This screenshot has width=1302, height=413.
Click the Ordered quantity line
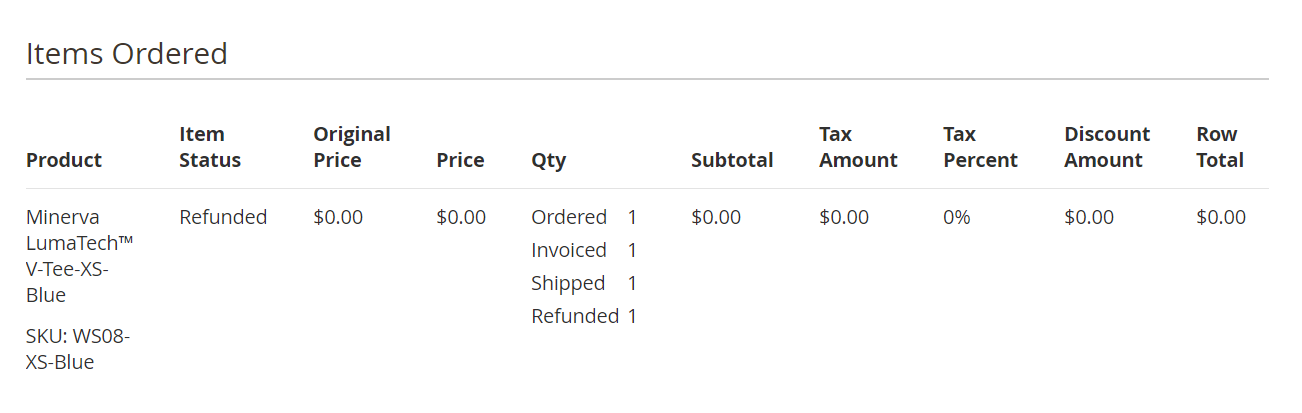click(584, 217)
